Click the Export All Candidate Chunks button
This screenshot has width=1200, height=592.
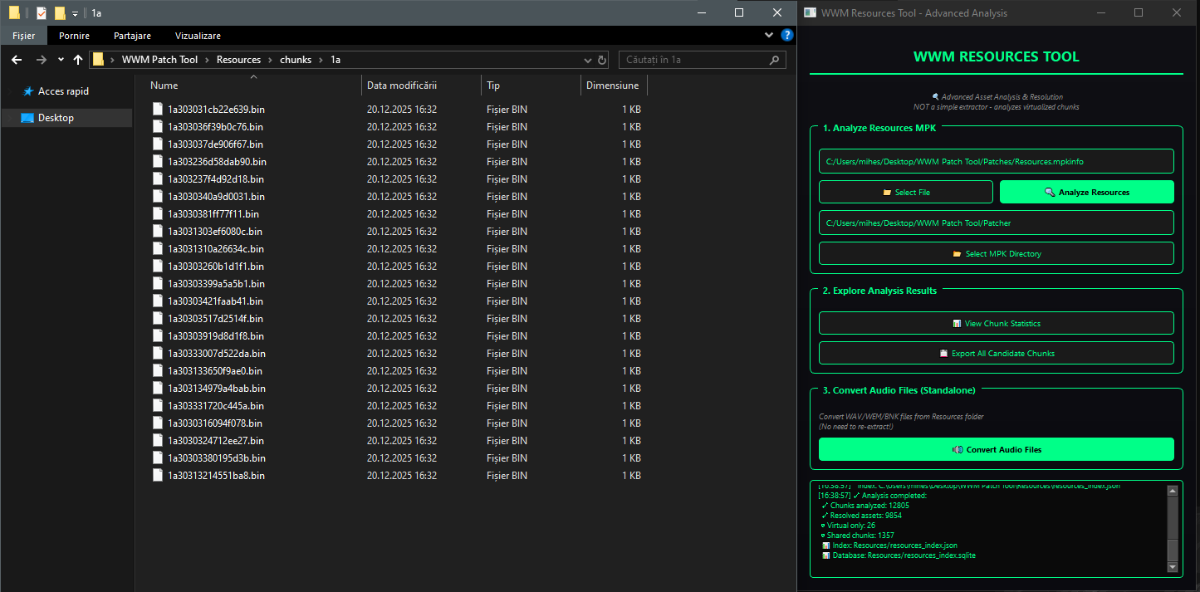click(996, 353)
